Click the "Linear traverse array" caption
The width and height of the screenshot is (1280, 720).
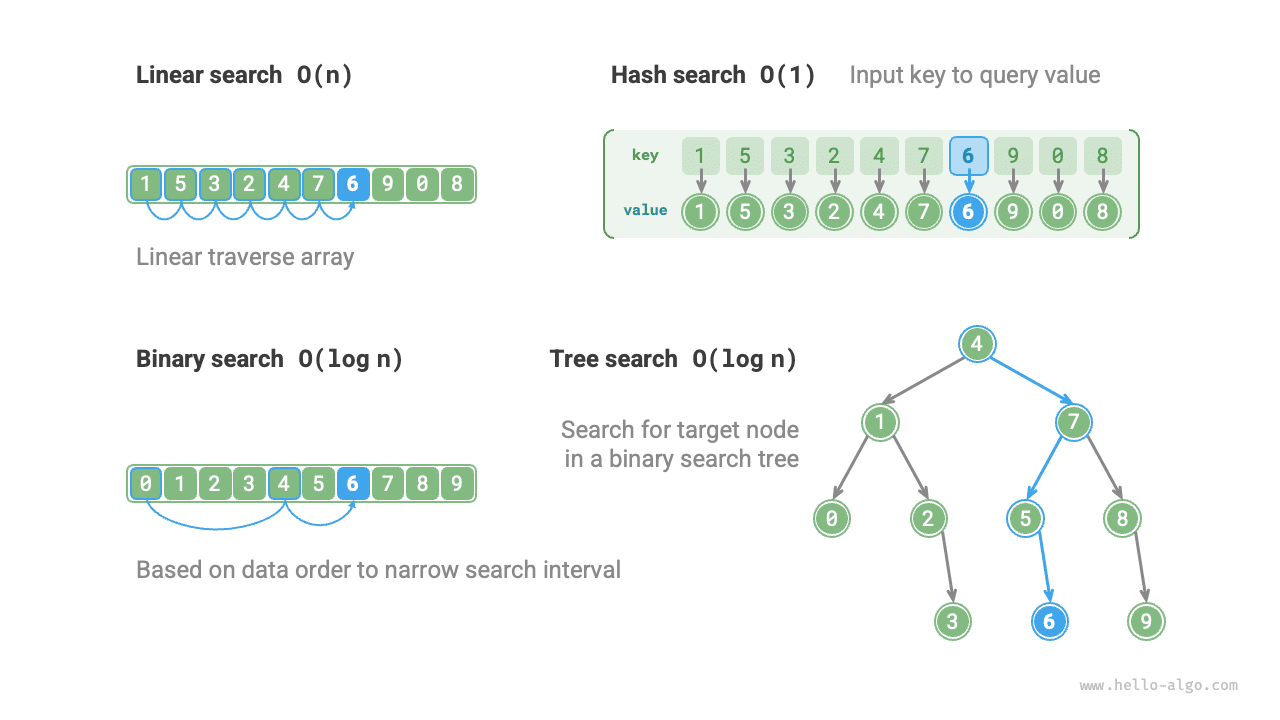245,257
